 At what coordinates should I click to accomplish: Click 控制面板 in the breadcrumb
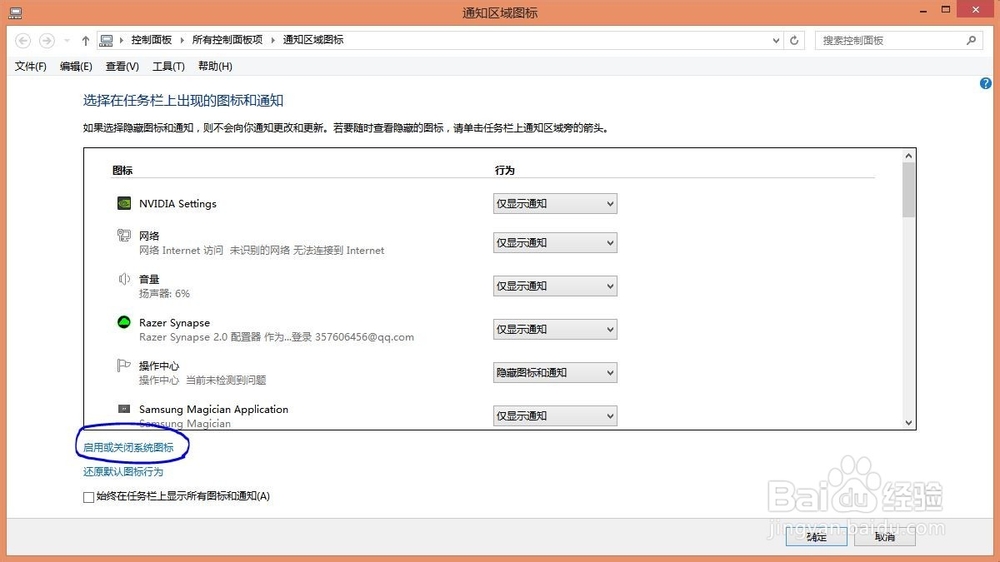tap(152, 40)
